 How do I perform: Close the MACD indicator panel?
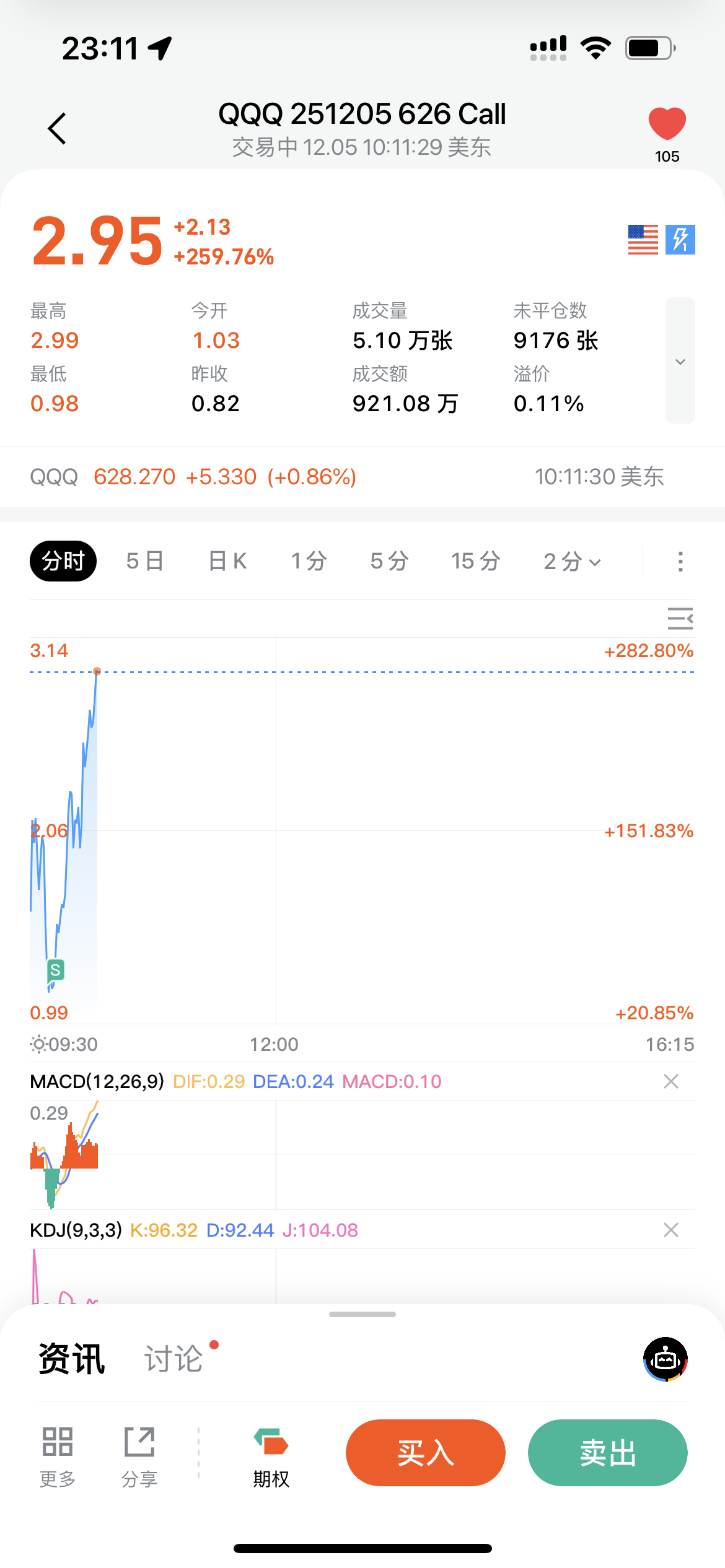pyautogui.click(x=670, y=1081)
